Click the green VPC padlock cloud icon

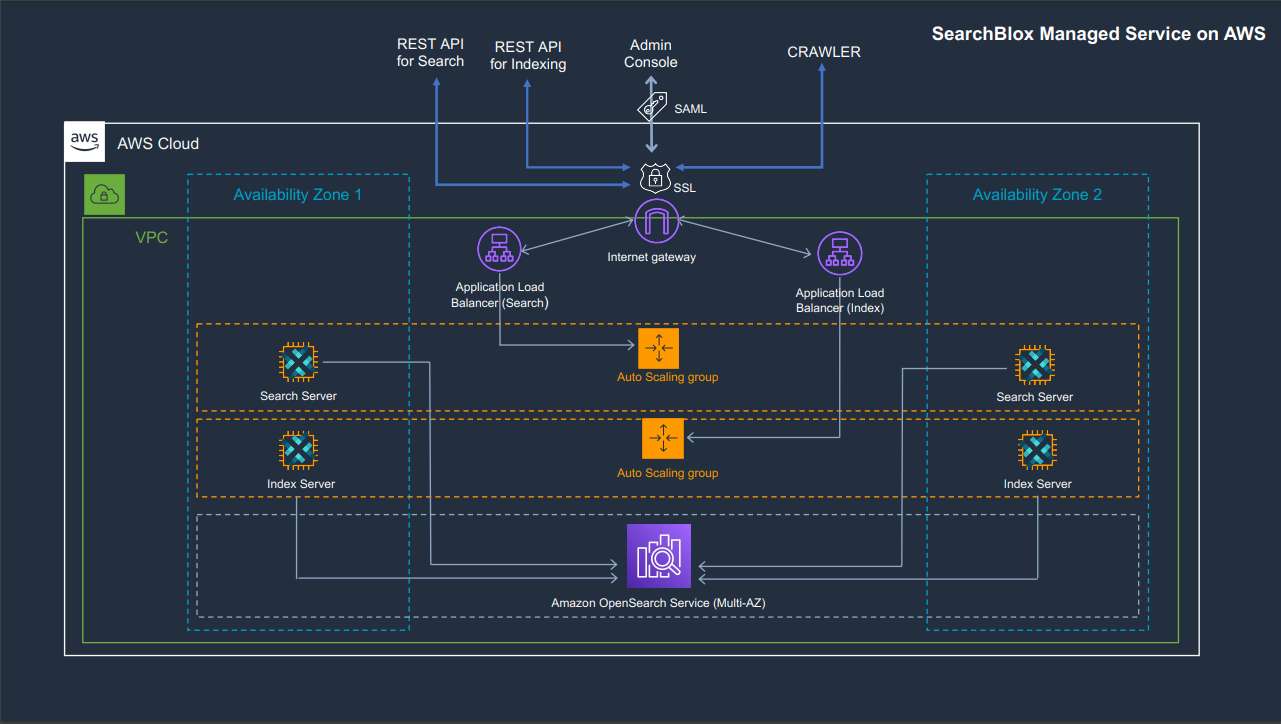coord(104,194)
